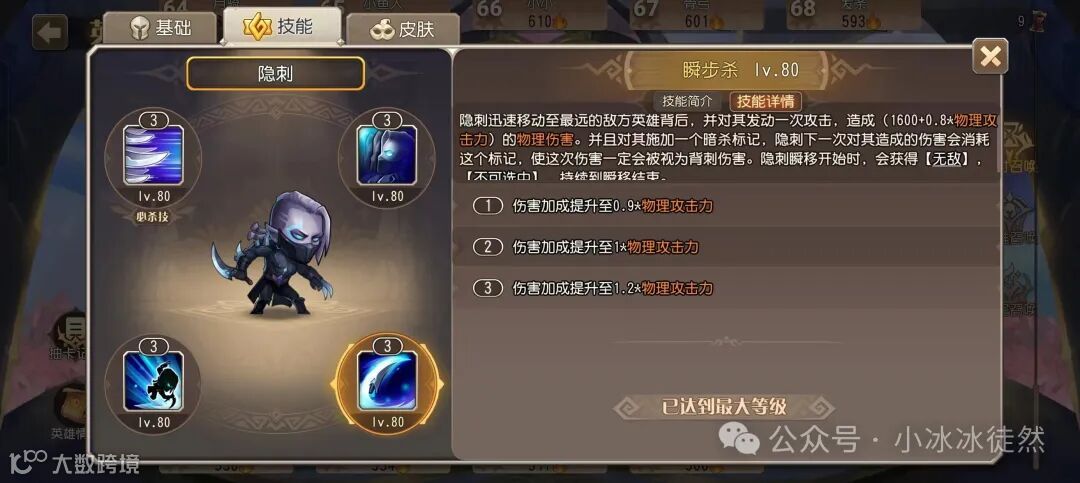Select the blue crescent blade skill icon
The height and width of the screenshot is (483, 1080).
tap(386, 381)
